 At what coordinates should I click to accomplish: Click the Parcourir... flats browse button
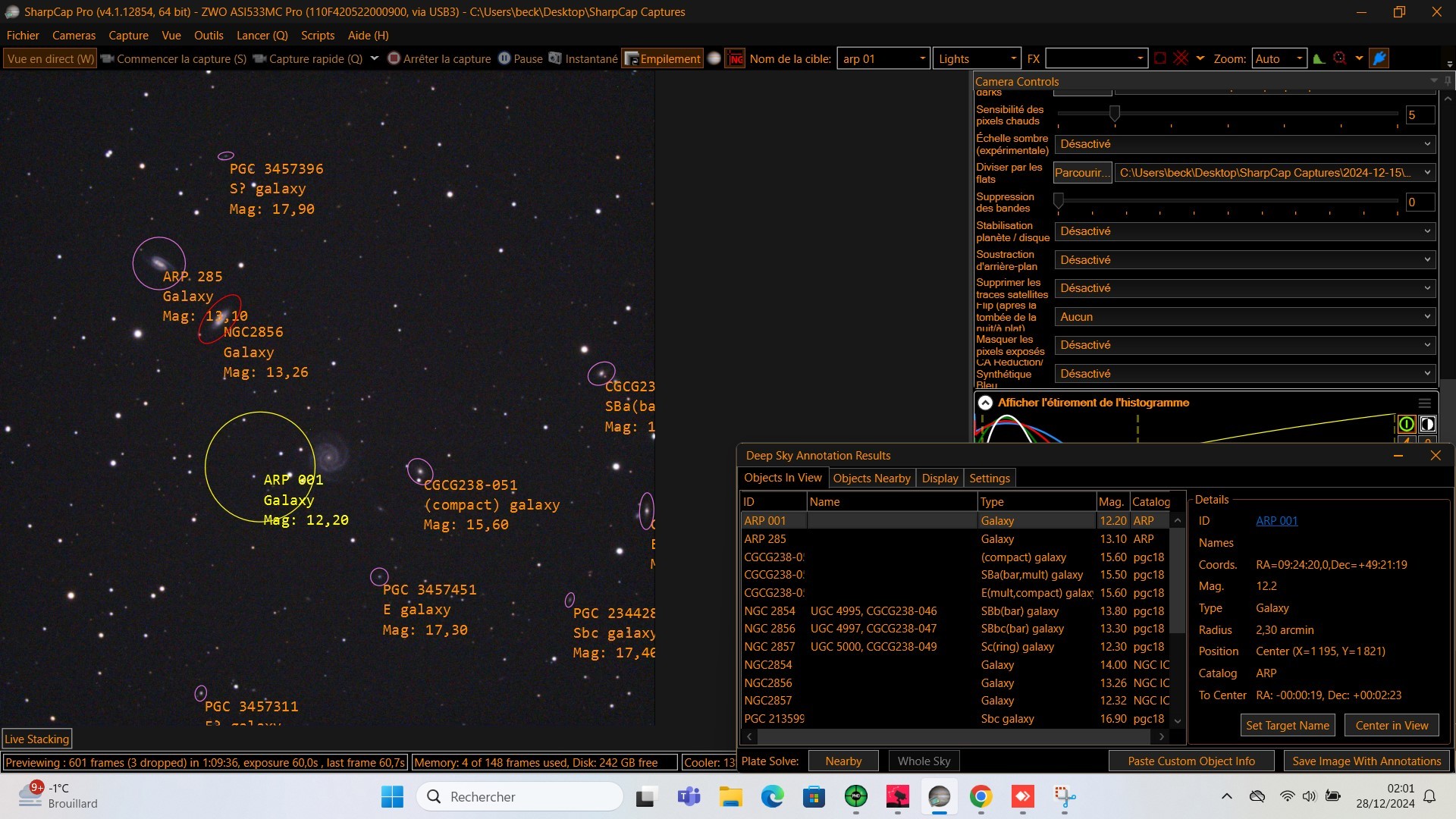(x=1082, y=173)
